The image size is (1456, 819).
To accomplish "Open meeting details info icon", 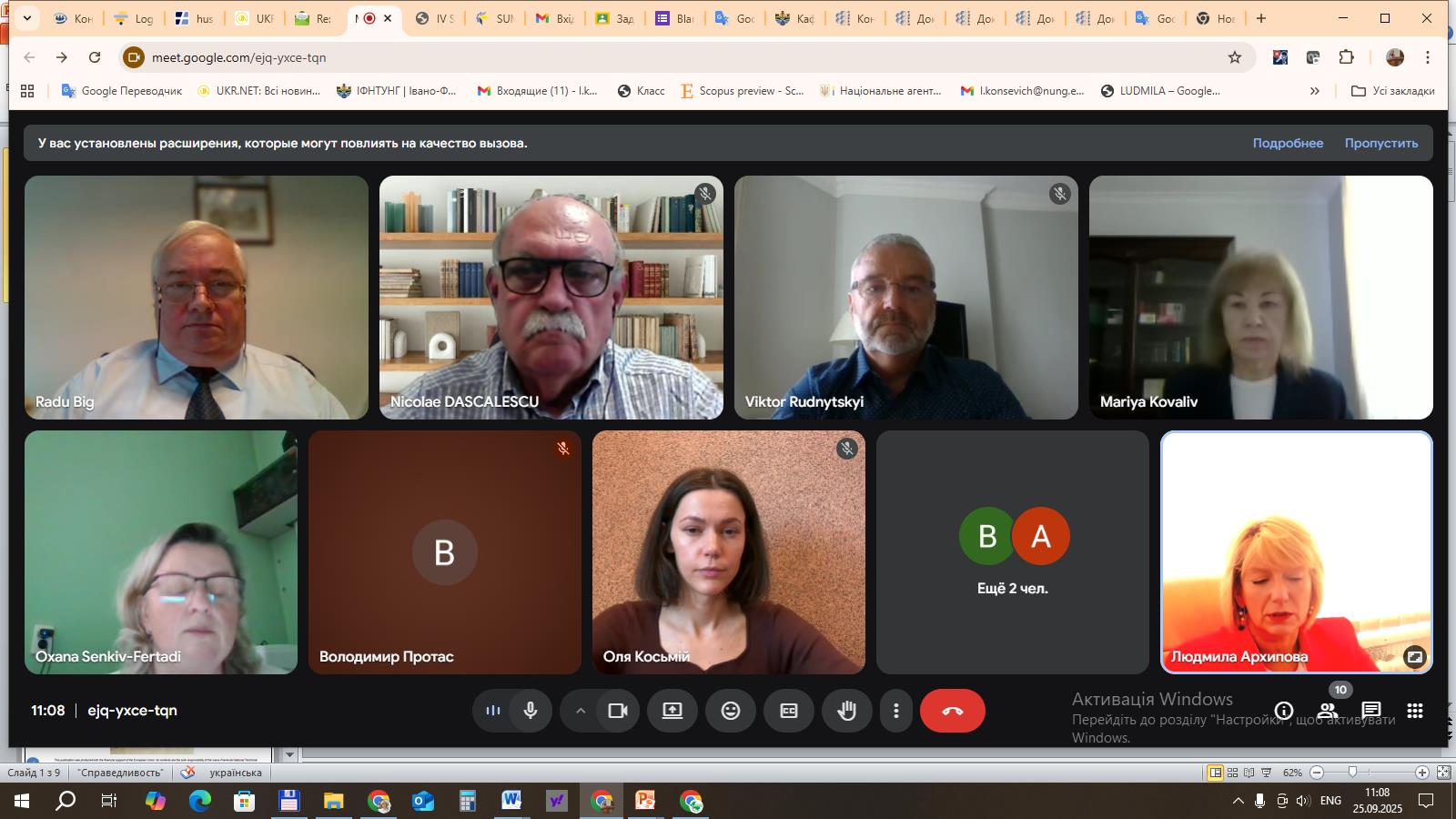I will tap(1283, 711).
